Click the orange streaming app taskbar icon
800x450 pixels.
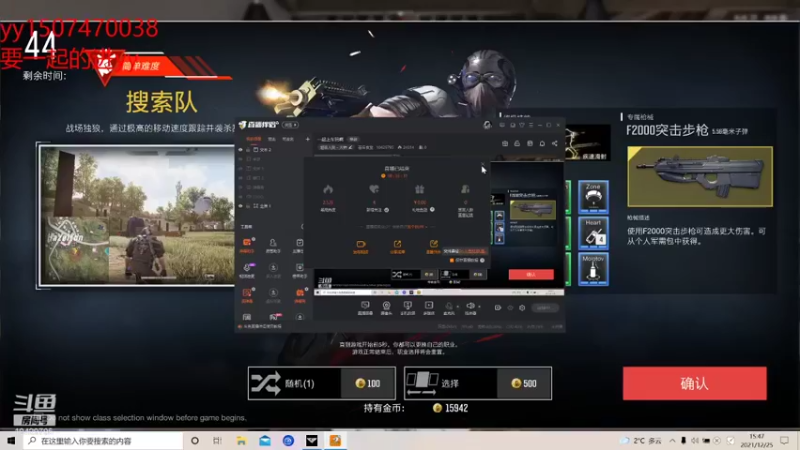(x=335, y=440)
